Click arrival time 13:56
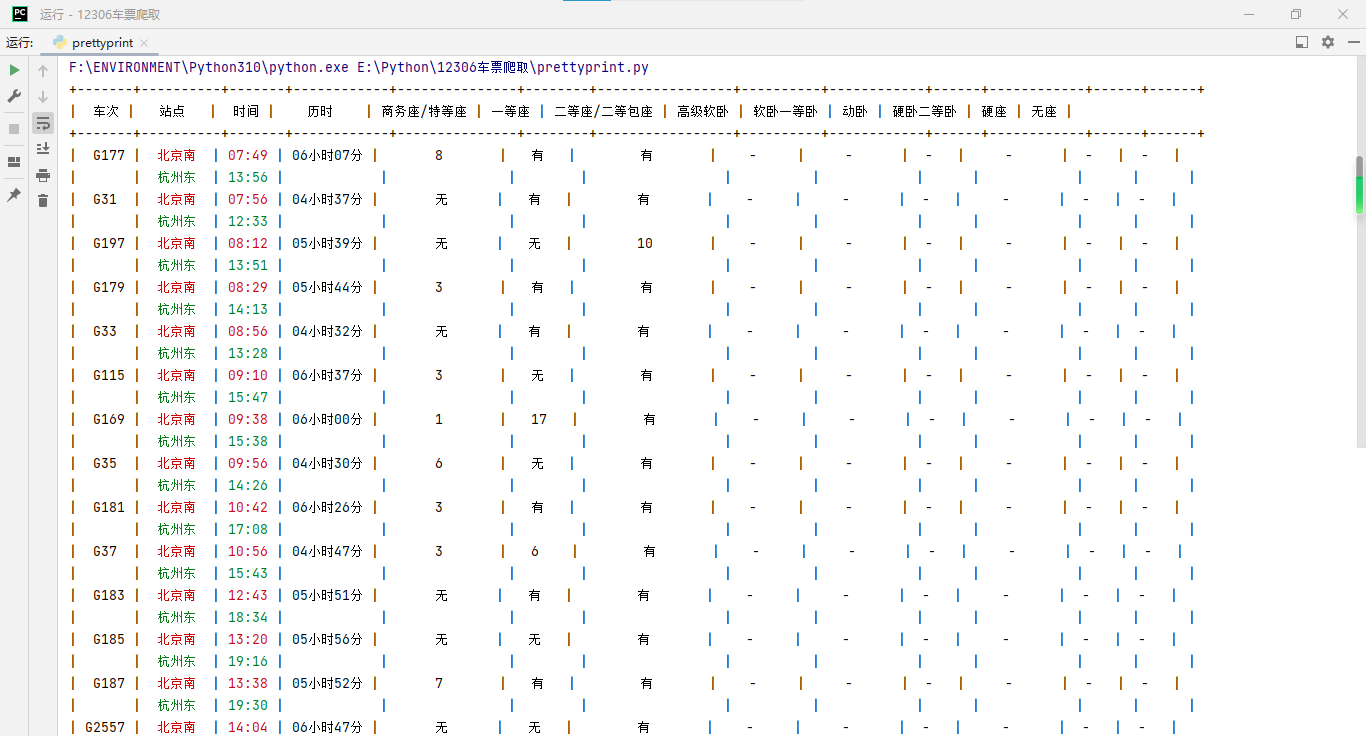 [x=248, y=177]
